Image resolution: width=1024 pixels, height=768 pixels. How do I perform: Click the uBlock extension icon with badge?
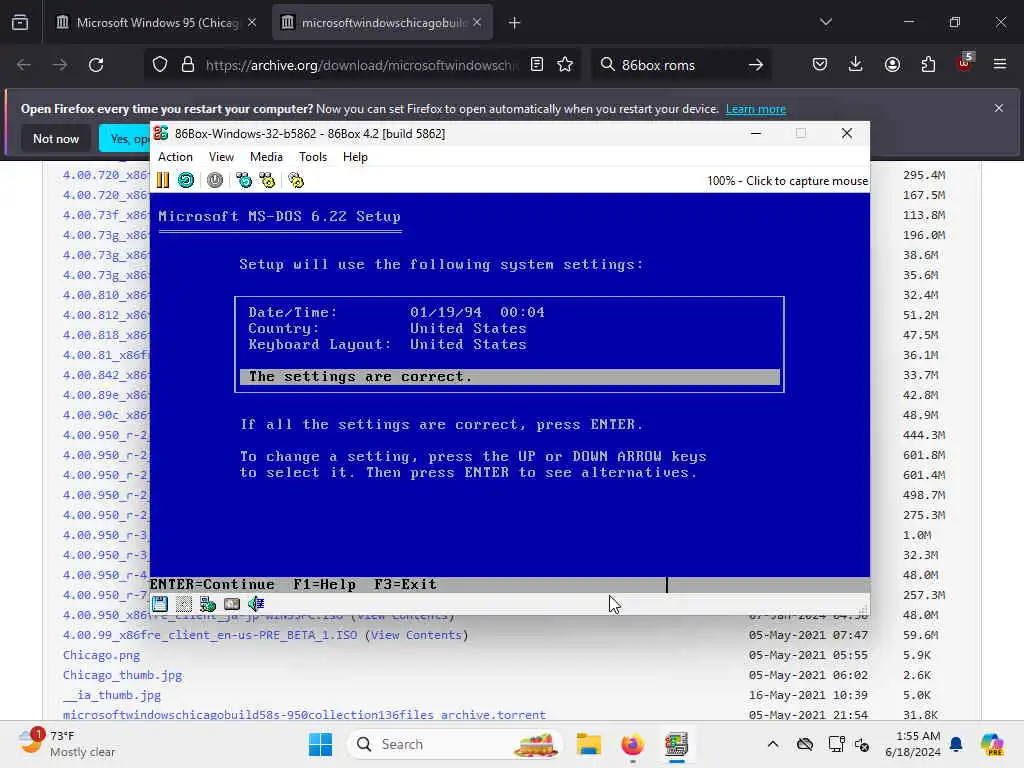965,63
